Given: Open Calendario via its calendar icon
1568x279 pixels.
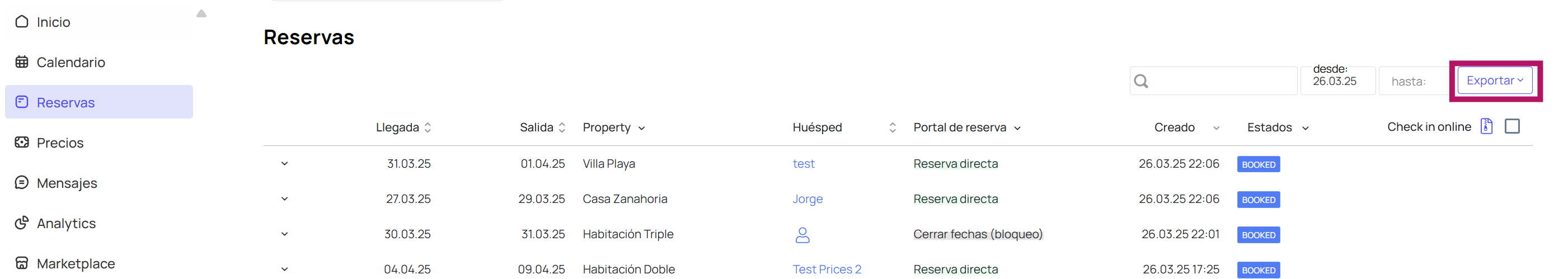Looking at the screenshot, I should [22, 62].
